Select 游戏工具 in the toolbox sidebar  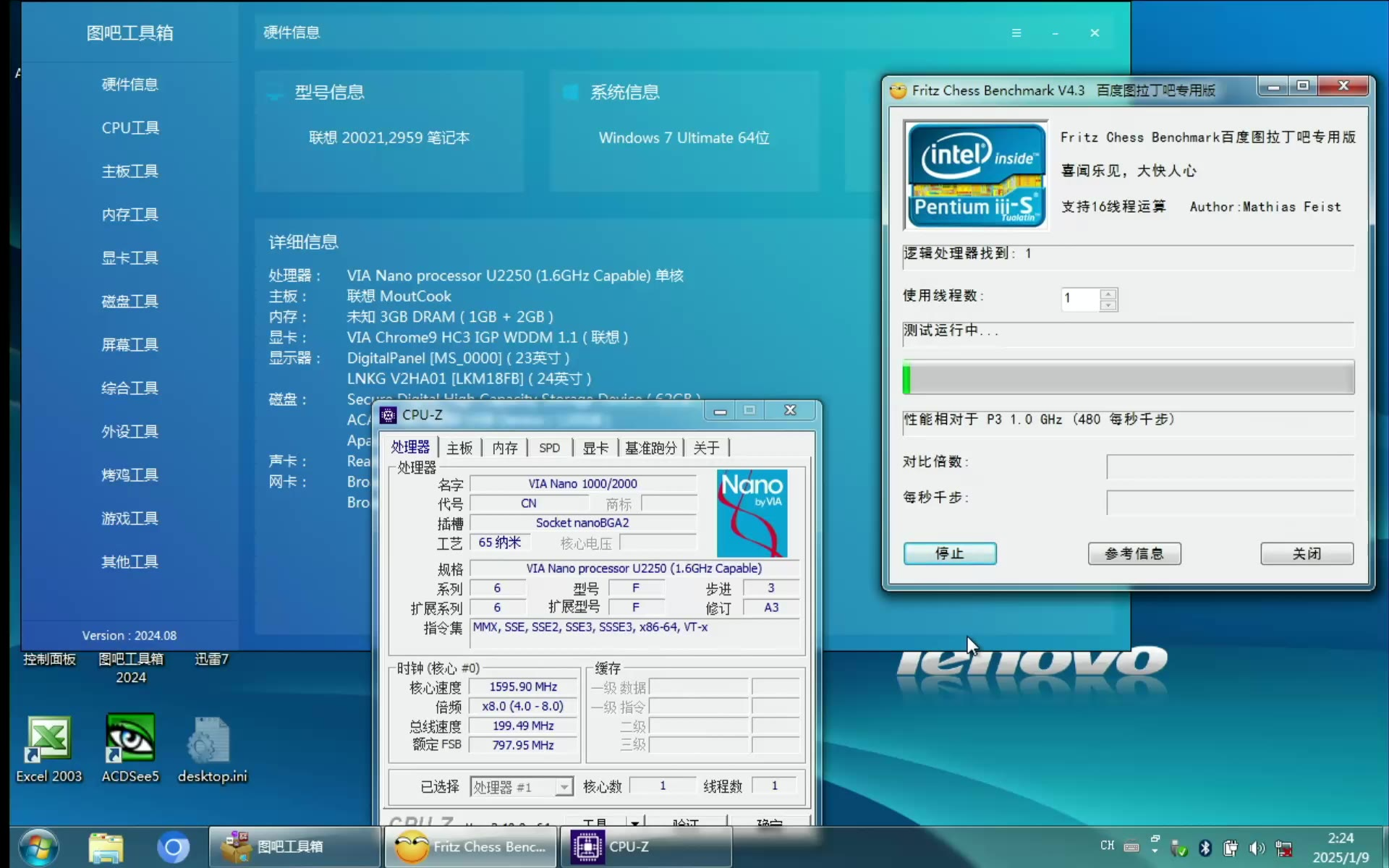click(x=129, y=519)
